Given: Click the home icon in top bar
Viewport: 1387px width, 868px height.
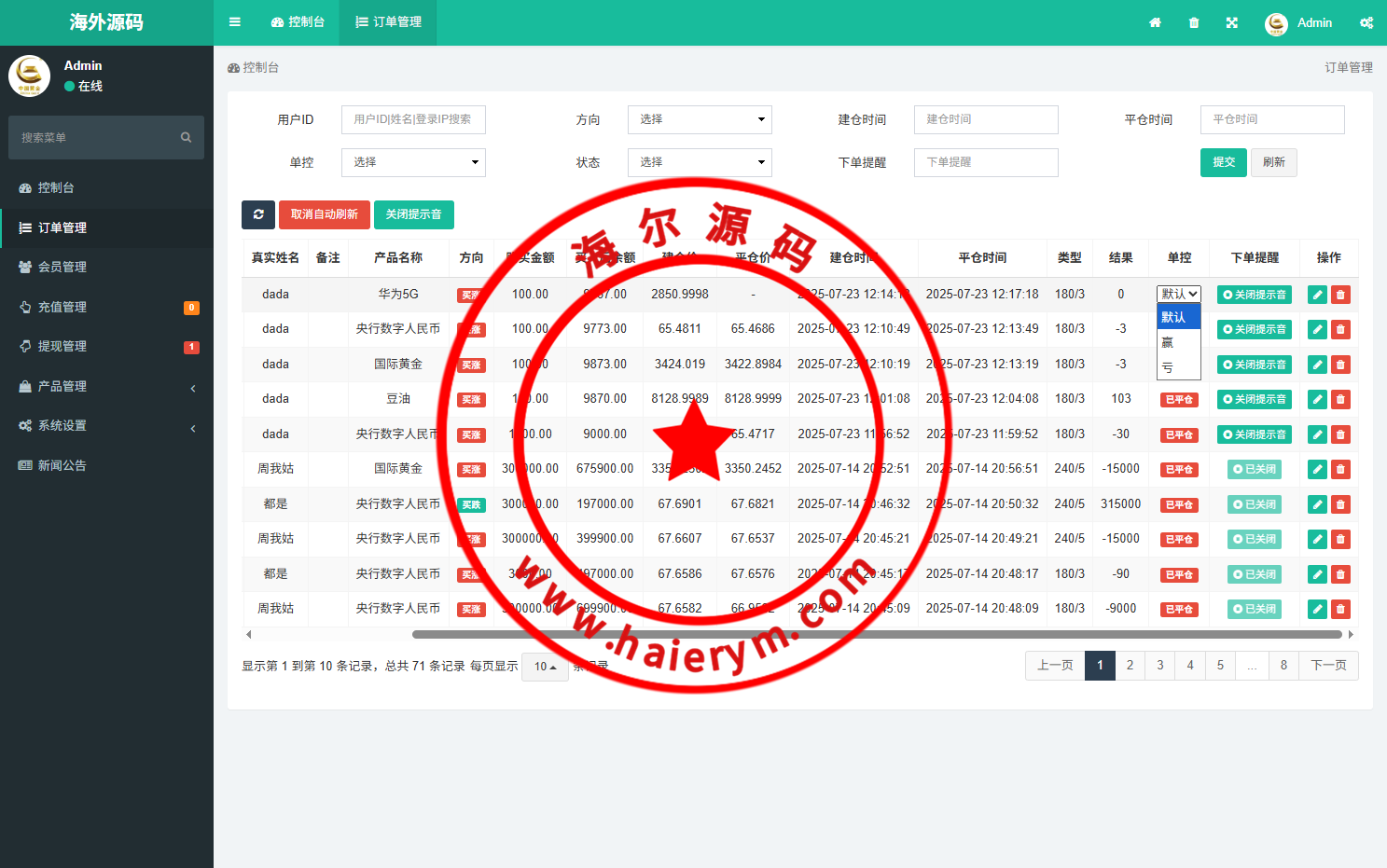Looking at the screenshot, I should (1155, 22).
